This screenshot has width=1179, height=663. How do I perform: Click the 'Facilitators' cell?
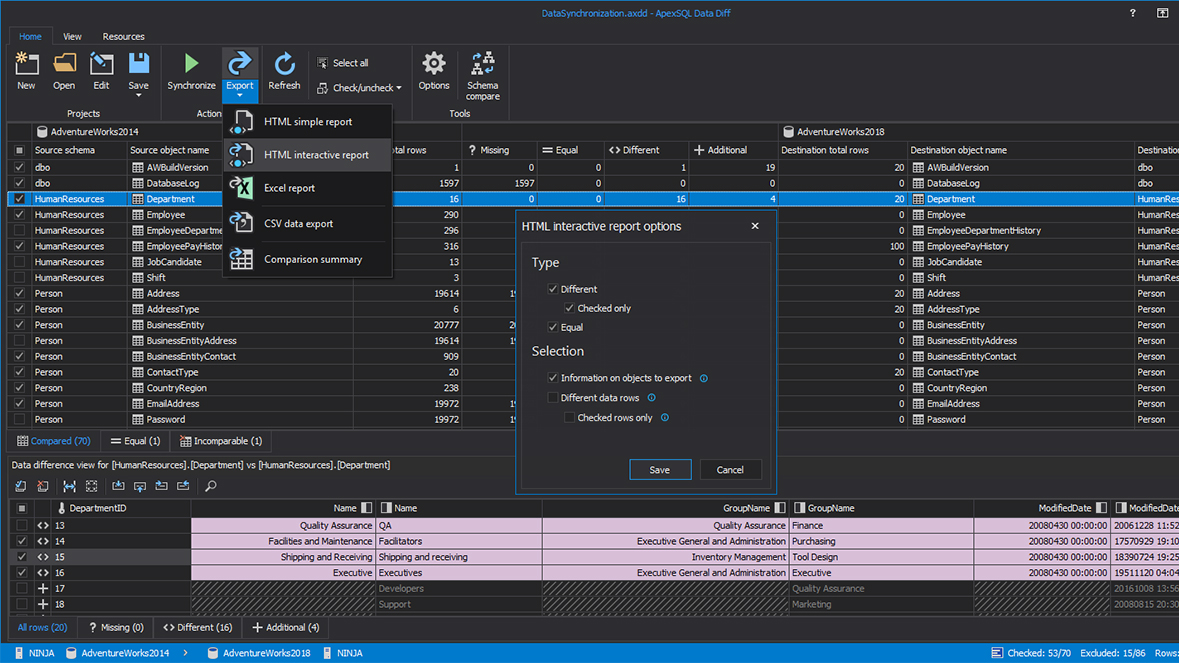point(459,541)
